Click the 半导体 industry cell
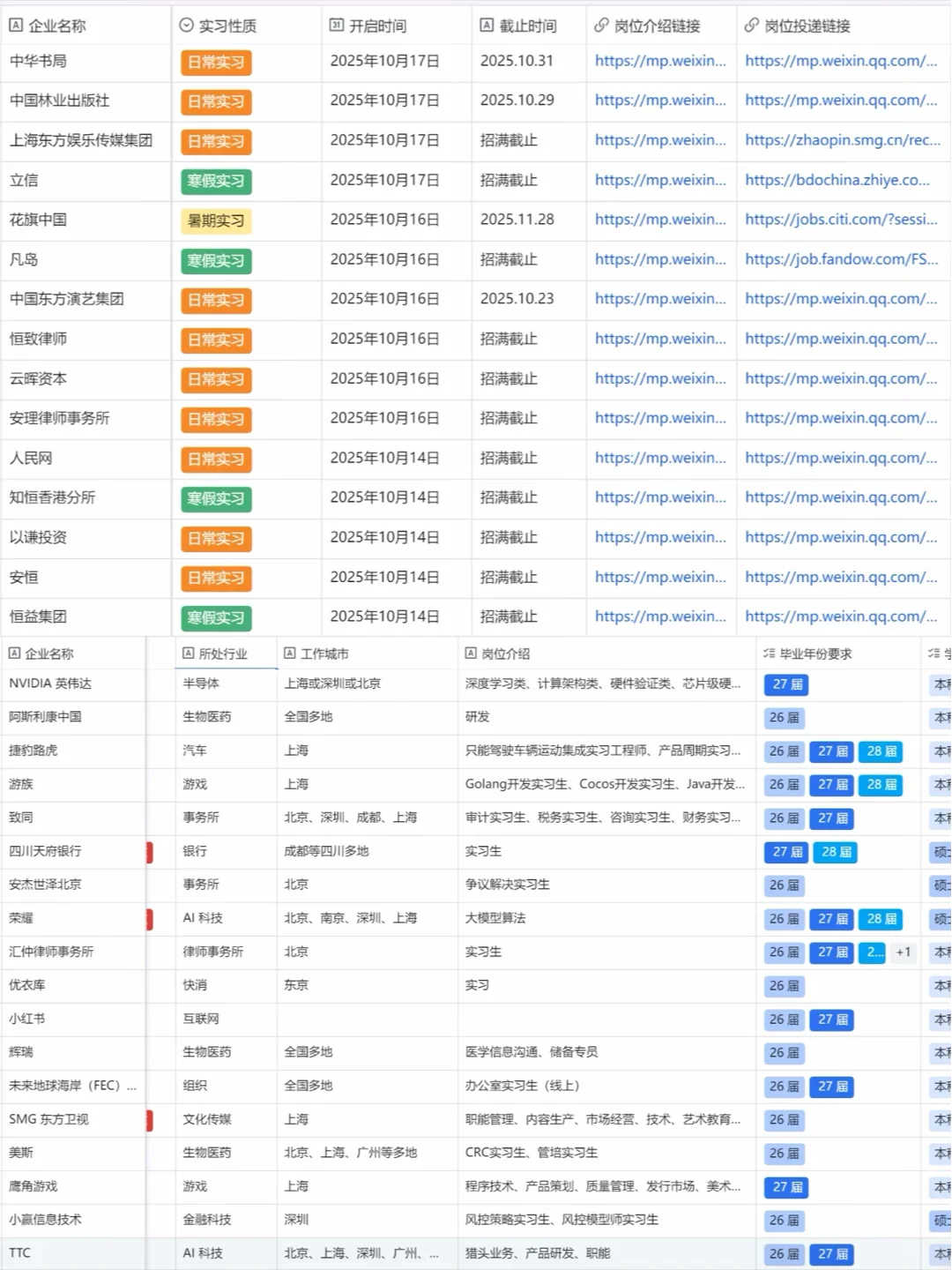This screenshot has height=1270, width=952. (227, 684)
